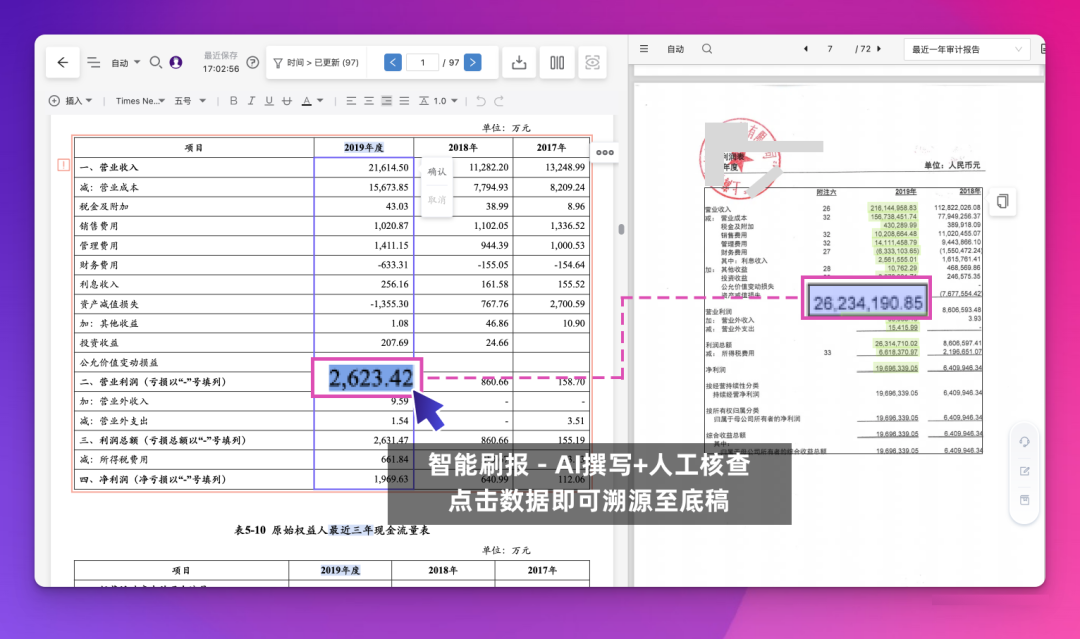Viewport: 1080px width, 639px height.
Task: Toggle the split column compare view icon
Action: (557, 63)
